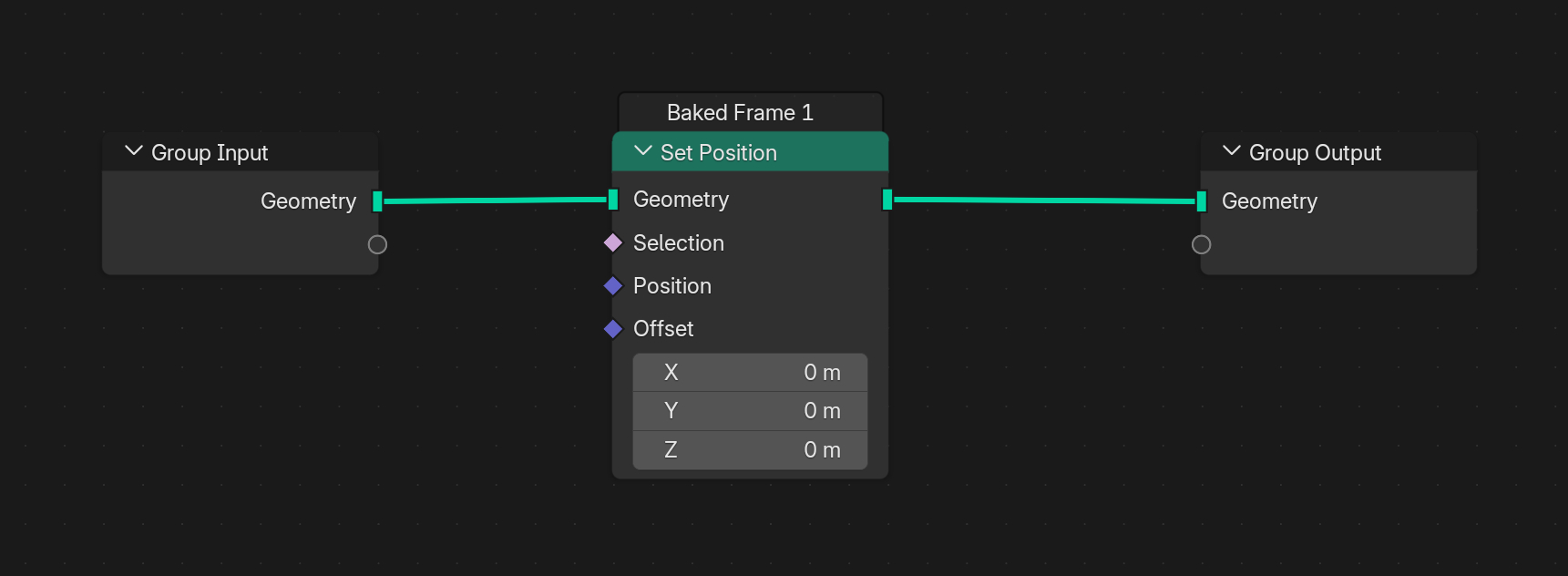Click the empty socket on Group Input
The image size is (1568, 576).
pos(377,244)
